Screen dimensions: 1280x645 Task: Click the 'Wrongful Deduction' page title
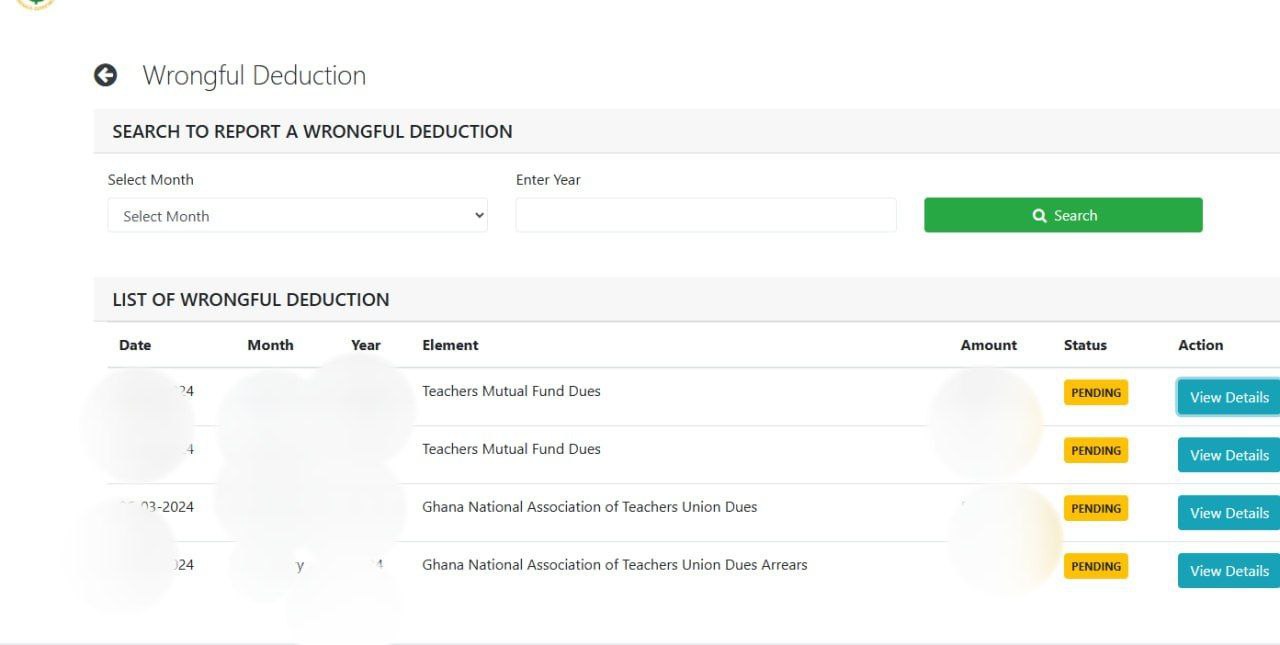[x=254, y=76]
